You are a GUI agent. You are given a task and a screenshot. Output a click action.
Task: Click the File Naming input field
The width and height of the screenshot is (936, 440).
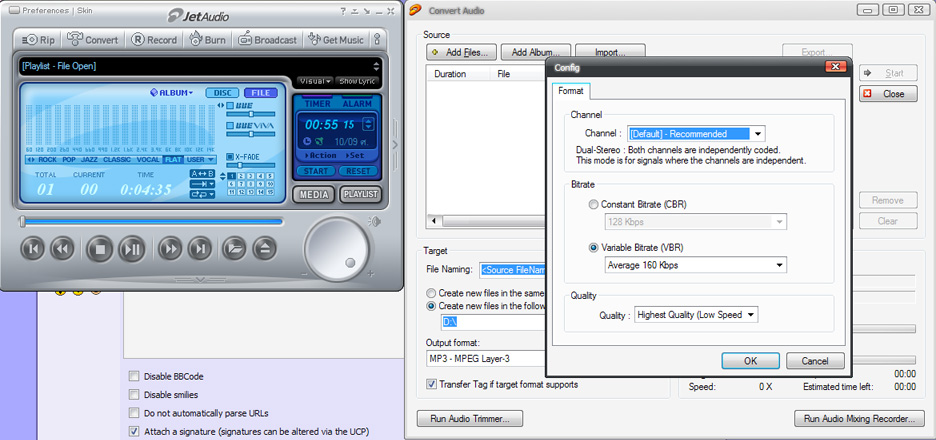[x=513, y=270]
